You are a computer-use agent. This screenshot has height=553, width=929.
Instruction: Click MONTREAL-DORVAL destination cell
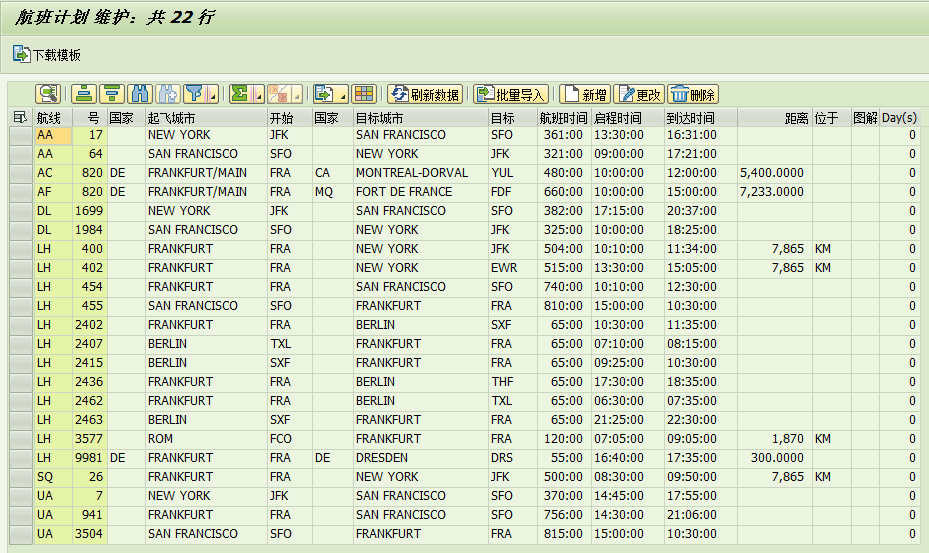(421, 173)
